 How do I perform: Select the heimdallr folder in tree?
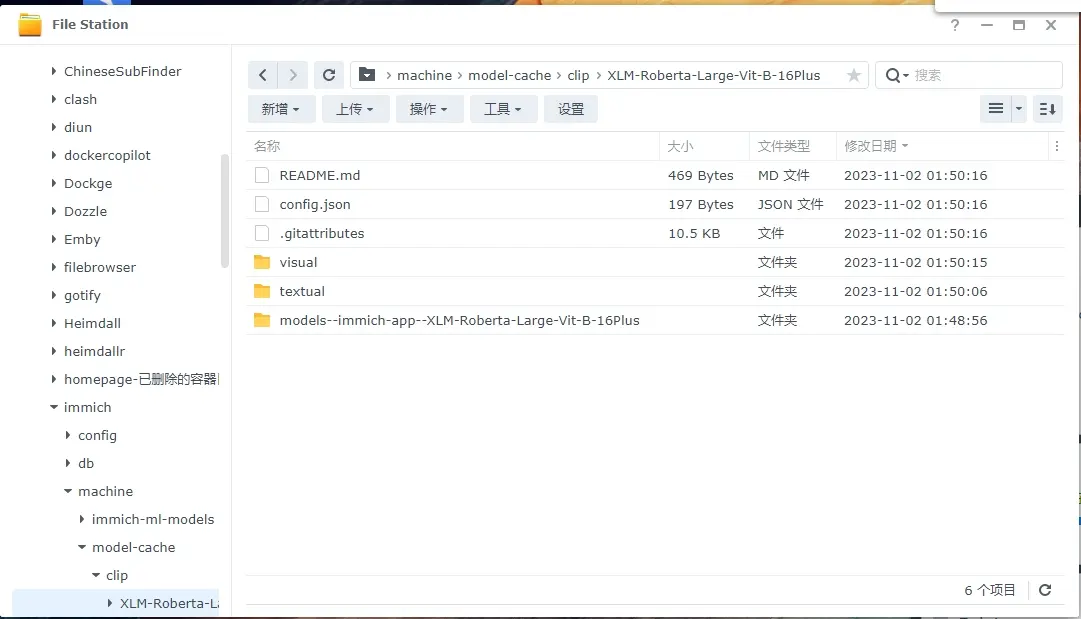pyautogui.click(x=94, y=352)
